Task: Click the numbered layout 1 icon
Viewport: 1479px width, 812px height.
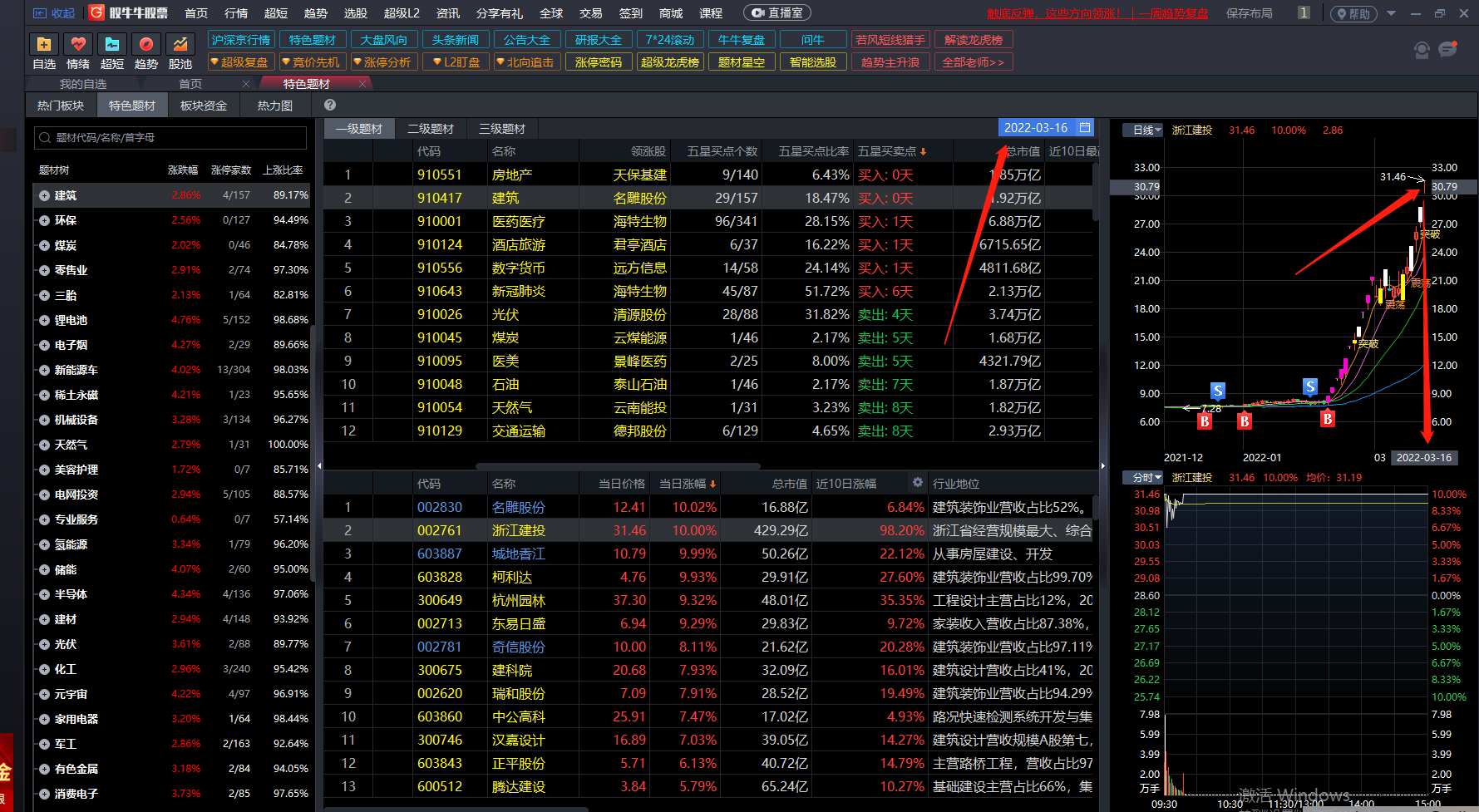Action: pyautogui.click(x=1304, y=12)
